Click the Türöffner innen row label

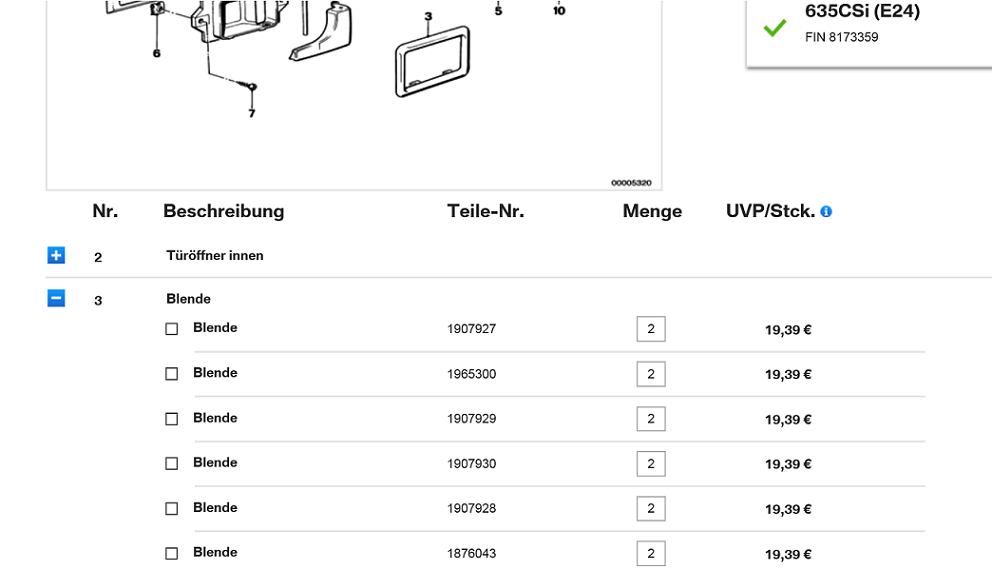[x=215, y=256]
